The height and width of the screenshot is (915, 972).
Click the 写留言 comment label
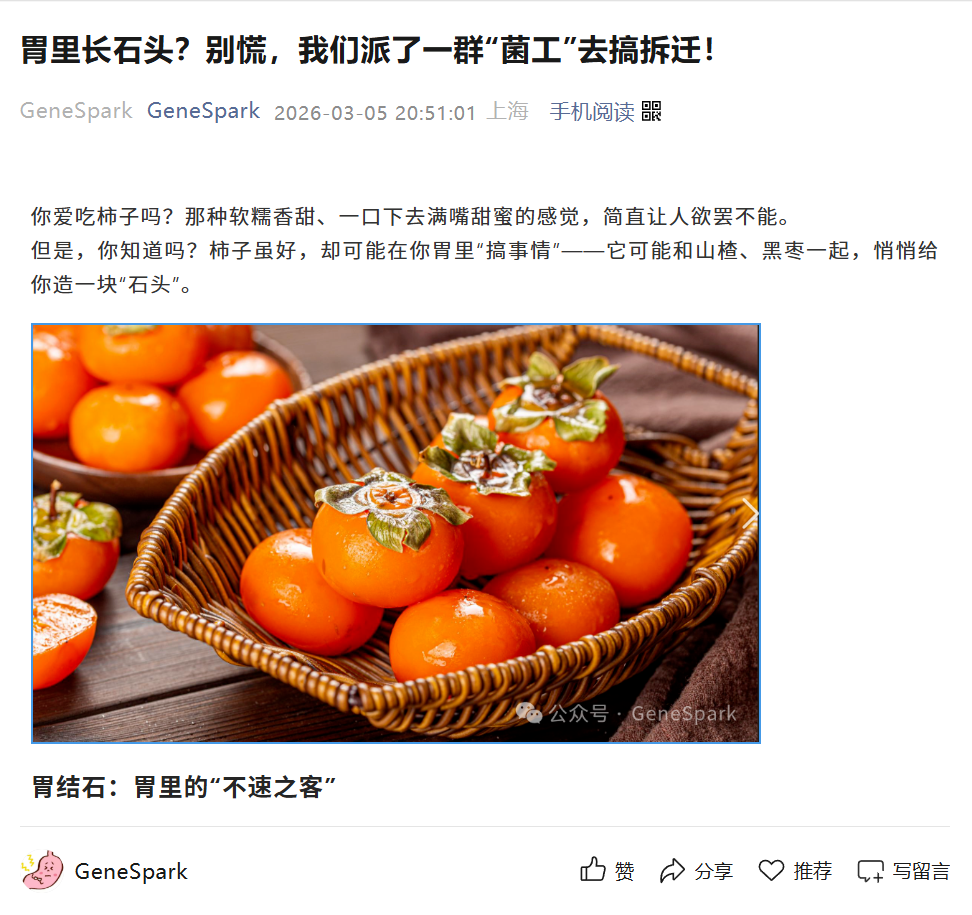[x=921, y=872]
